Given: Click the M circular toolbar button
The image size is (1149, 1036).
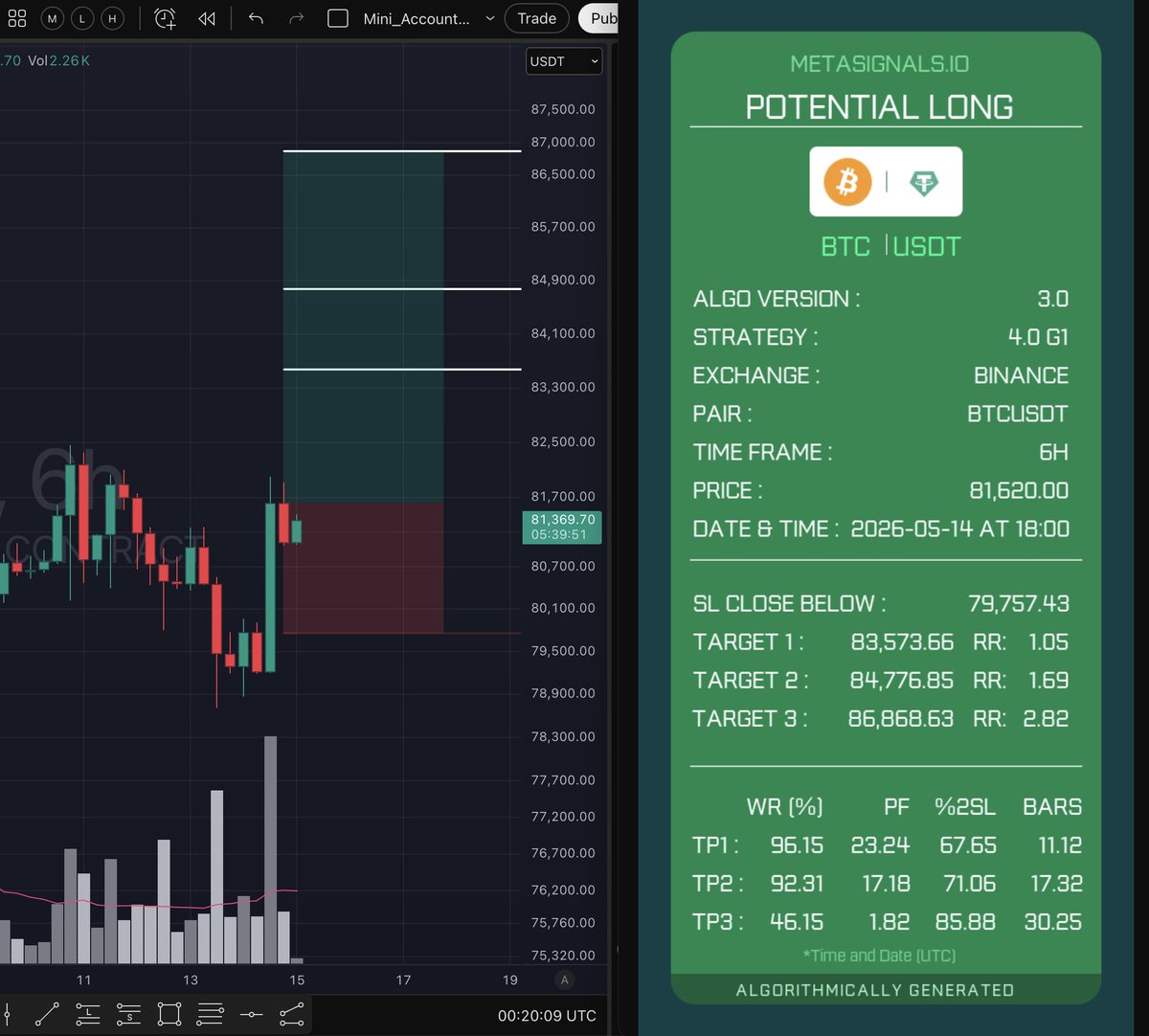Looking at the screenshot, I should pyautogui.click(x=52, y=18).
